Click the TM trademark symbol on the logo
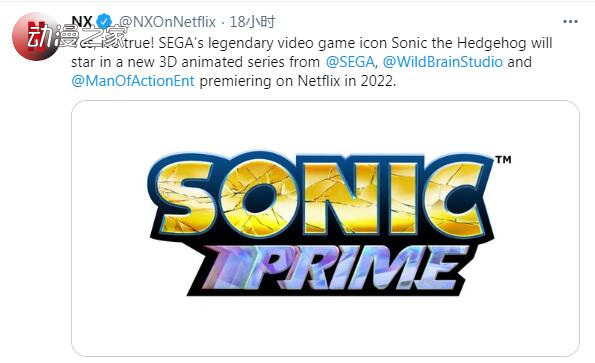This screenshot has width=595, height=363. (x=503, y=159)
